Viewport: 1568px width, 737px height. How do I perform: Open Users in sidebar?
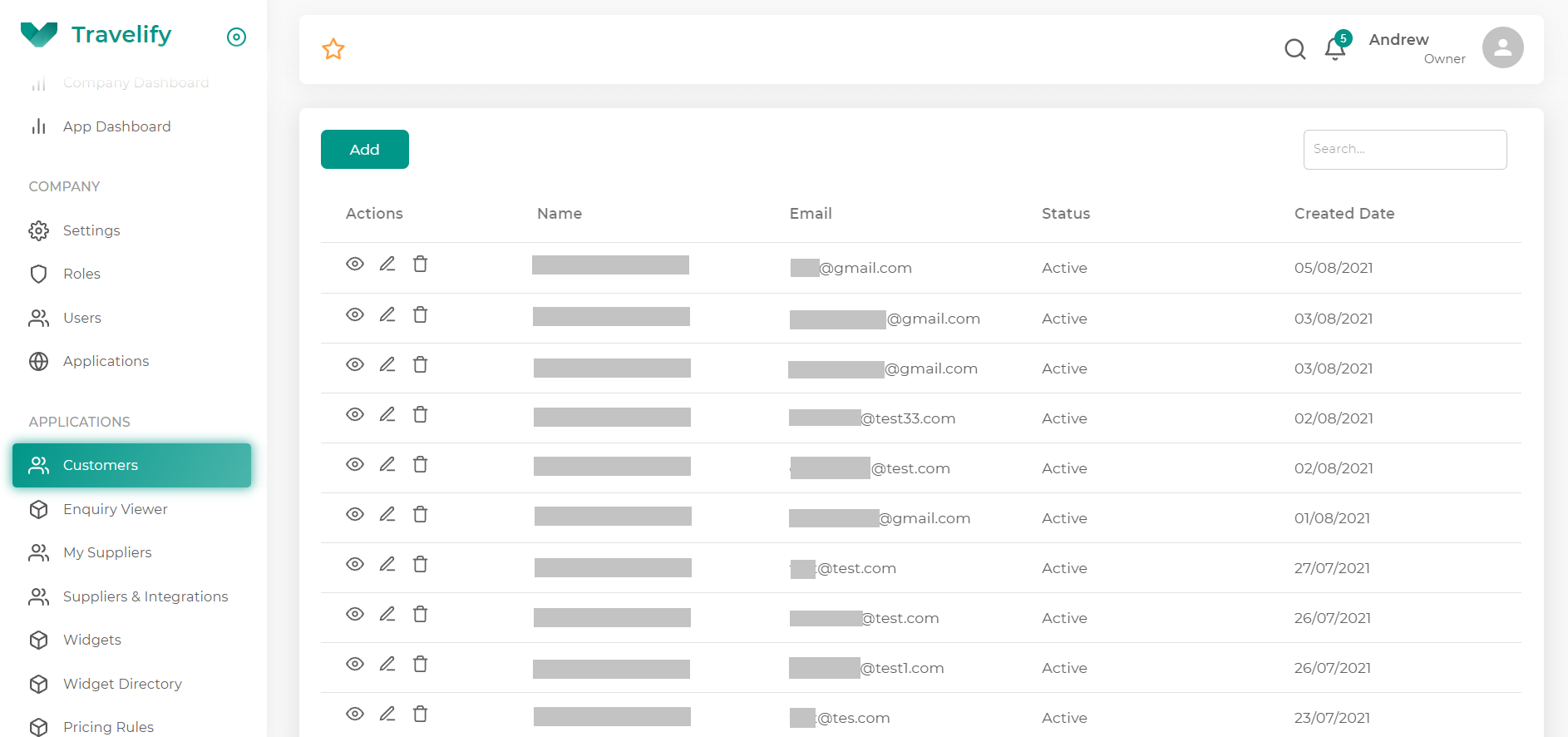[82, 318]
